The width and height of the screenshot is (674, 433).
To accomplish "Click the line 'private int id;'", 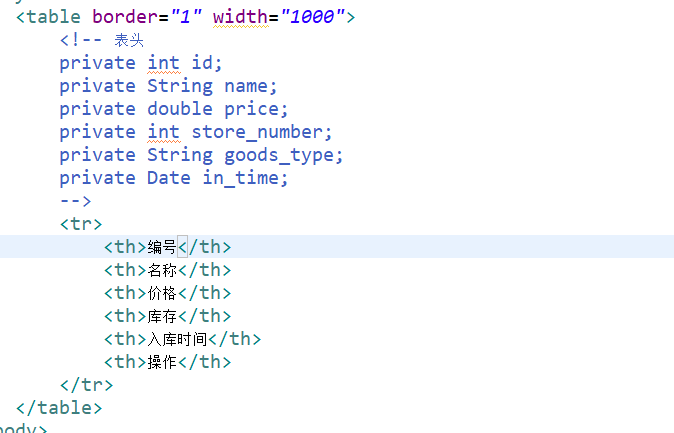I will (141, 63).
